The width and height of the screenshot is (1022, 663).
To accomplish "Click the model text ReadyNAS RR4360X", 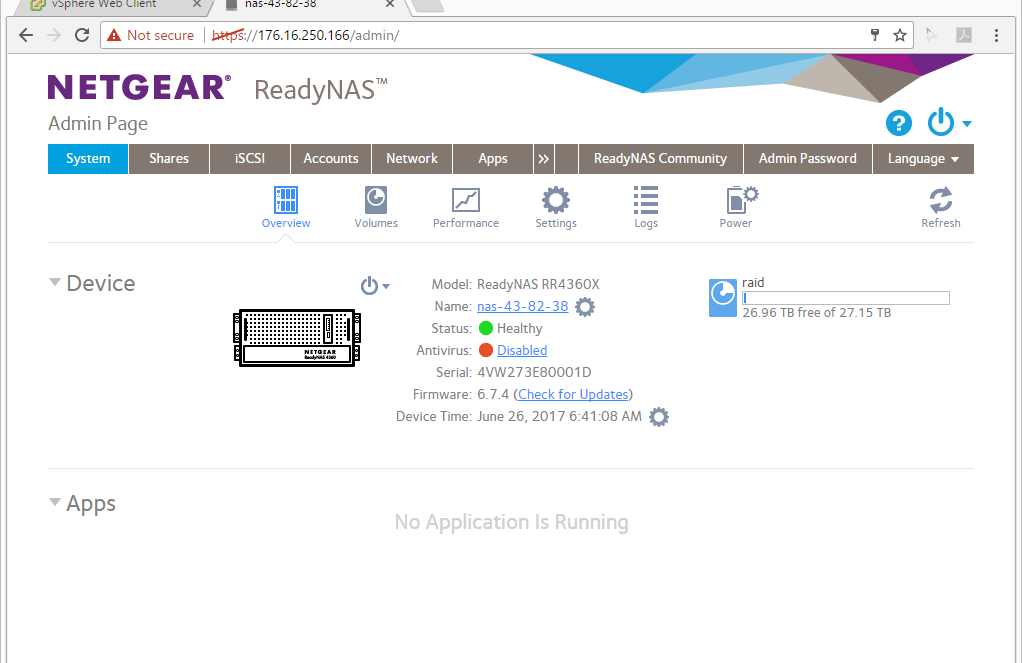I will coord(538,284).
